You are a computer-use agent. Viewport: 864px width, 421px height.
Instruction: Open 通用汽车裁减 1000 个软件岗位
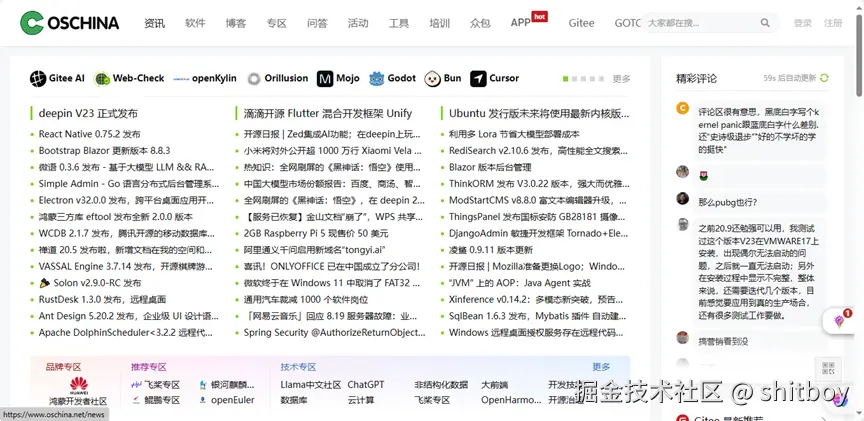click(306, 299)
